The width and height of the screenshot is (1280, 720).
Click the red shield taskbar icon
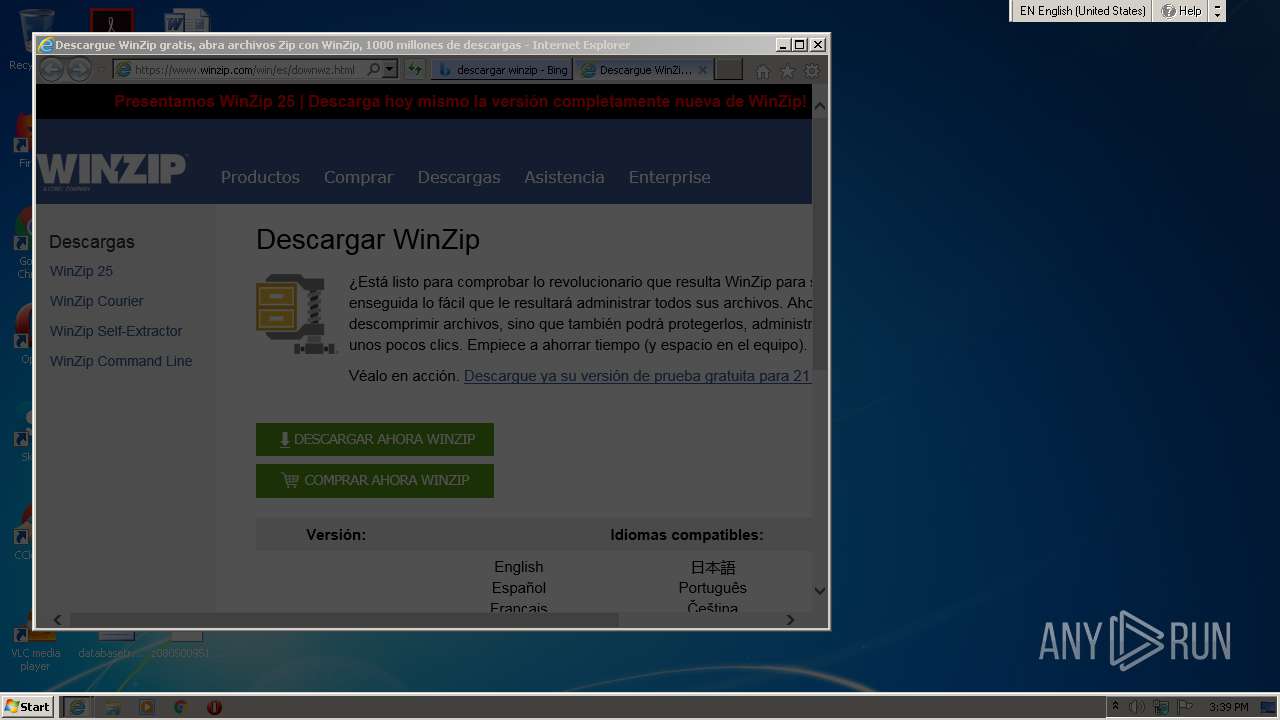[214, 707]
